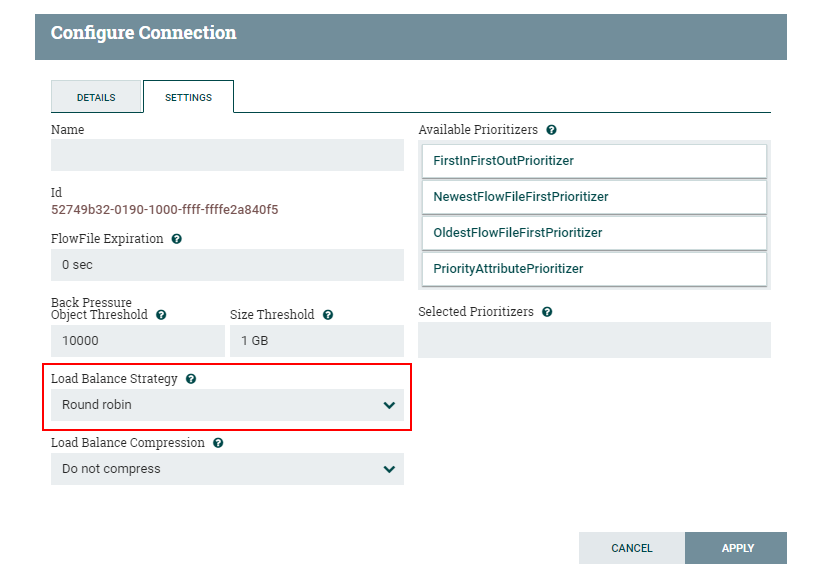Open FlowFile Expiration help icon

[177, 239]
